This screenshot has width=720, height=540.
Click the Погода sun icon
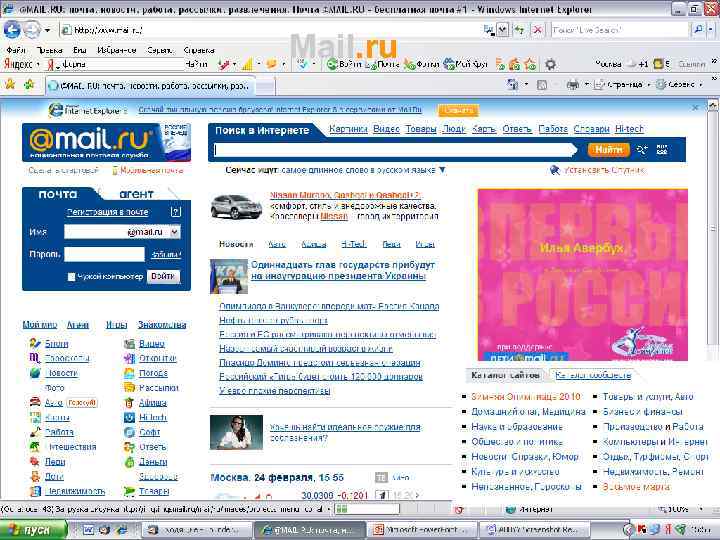coord(129,373)
